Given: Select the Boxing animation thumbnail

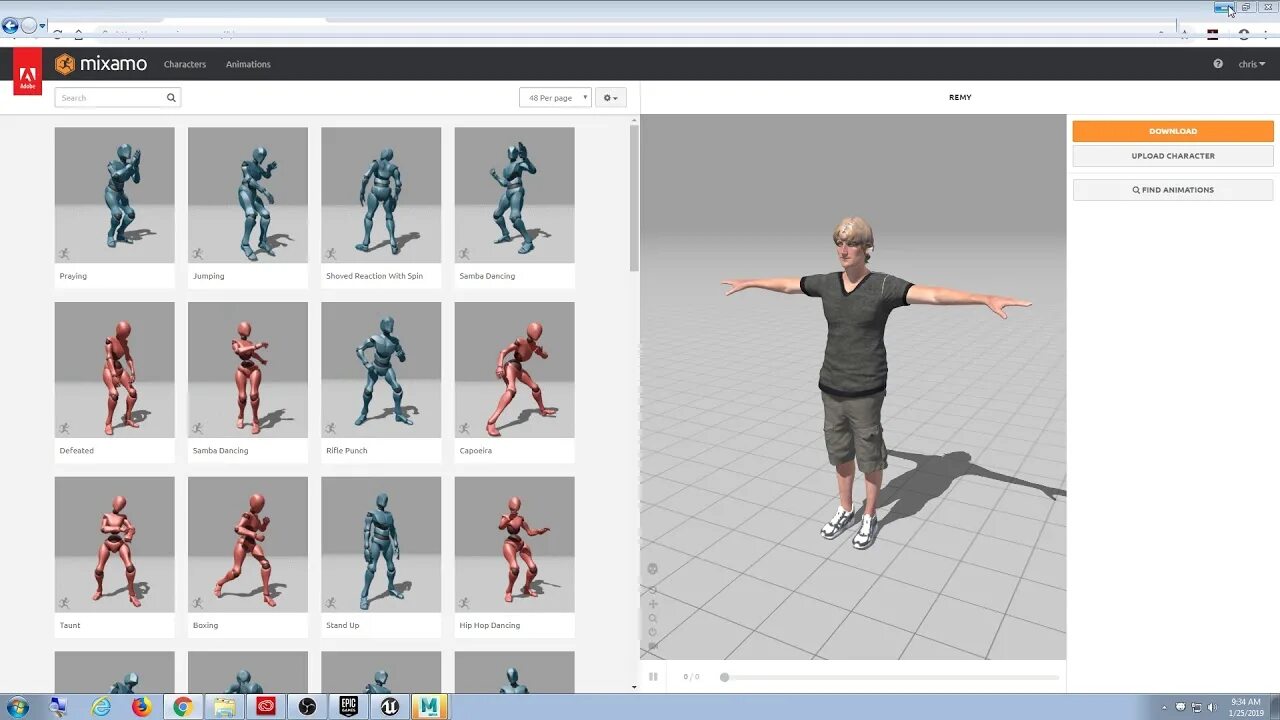Looking at the screenshot, I should pos(248,544).
